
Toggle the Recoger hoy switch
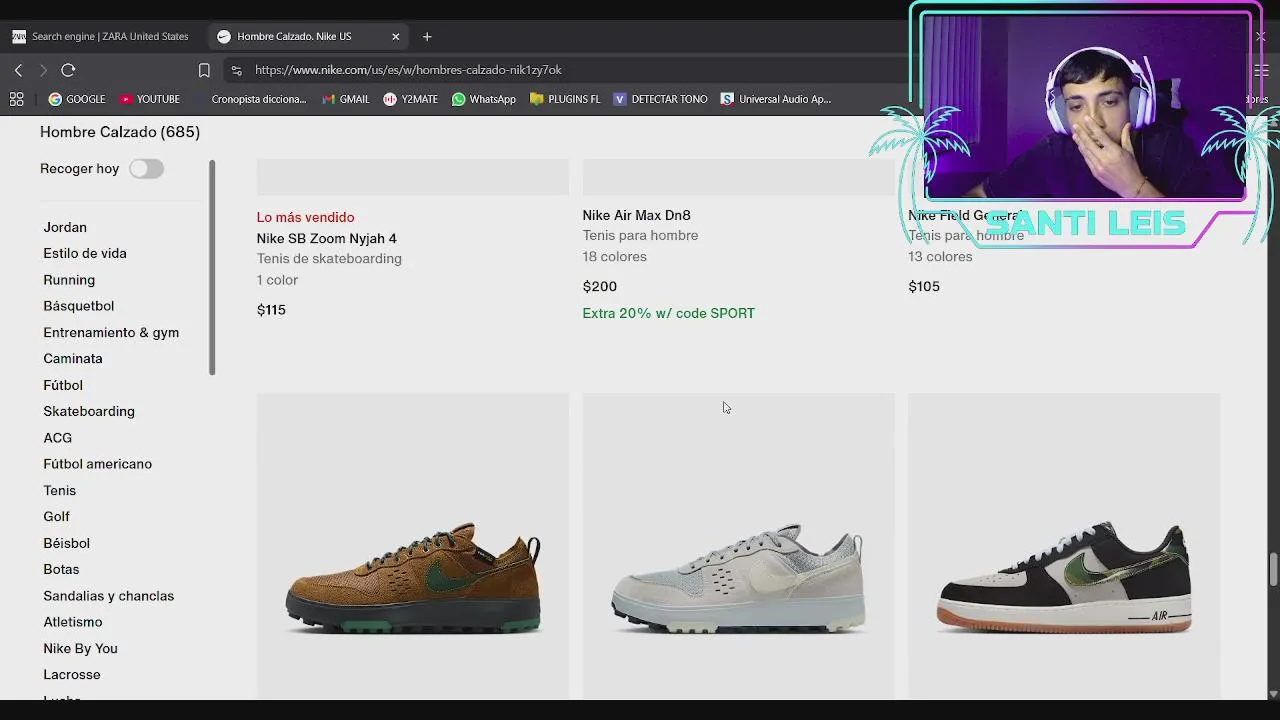click(x=146, y=169)
